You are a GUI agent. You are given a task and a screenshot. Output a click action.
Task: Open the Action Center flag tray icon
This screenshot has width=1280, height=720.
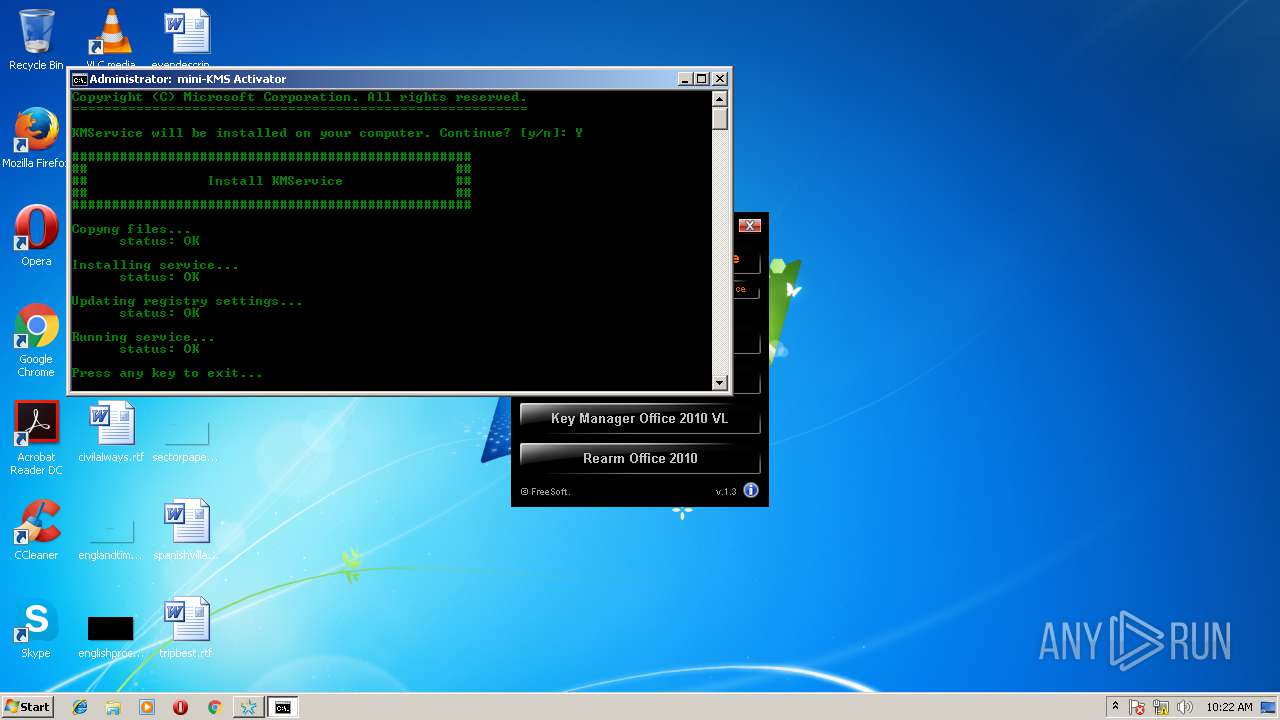click(1137, 707)
